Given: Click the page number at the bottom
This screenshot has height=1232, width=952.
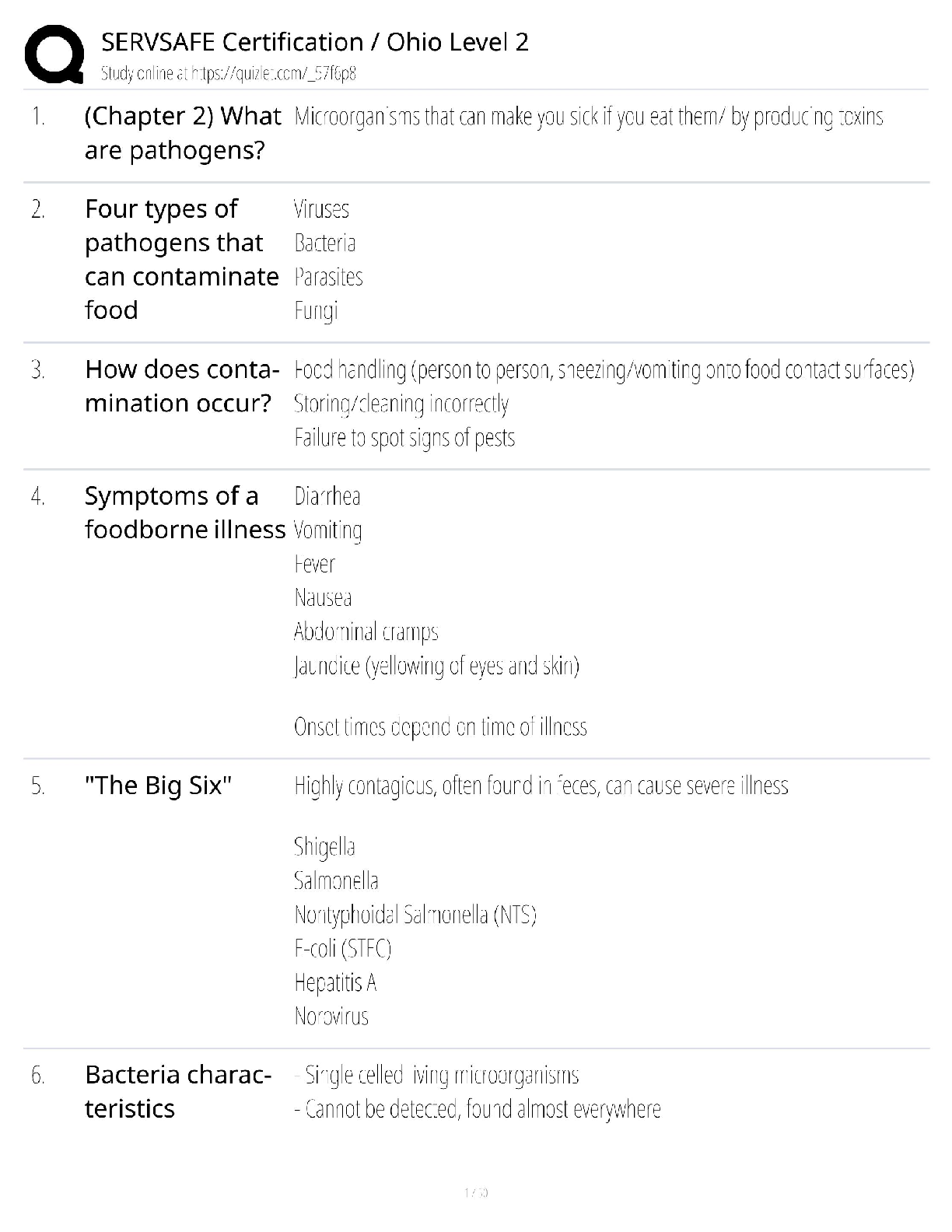Looking at the screenshot, I should point(475,1192).
